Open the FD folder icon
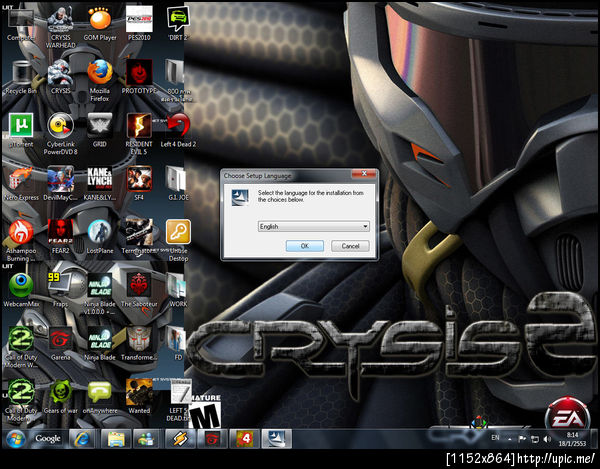600x469 pixels. coord(178,343)
